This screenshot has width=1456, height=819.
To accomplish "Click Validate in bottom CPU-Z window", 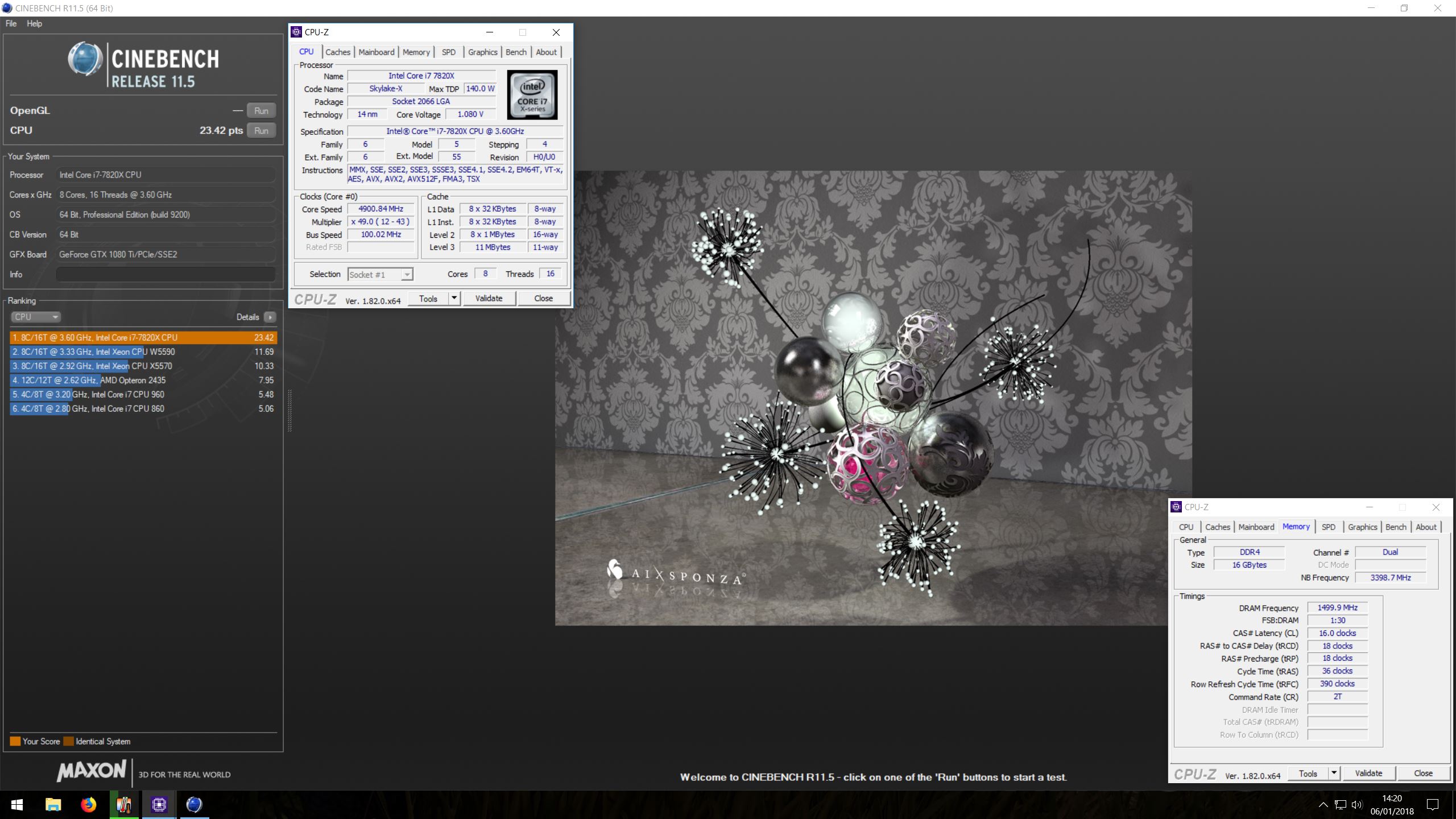I will pyautogui.click(x=1368, y=773).
